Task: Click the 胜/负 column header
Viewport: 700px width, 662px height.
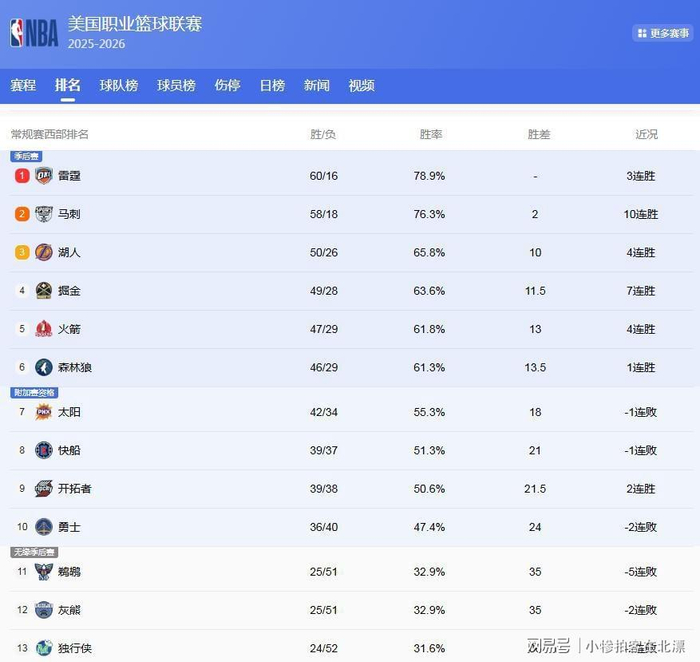Action: [x=323, y=134]
